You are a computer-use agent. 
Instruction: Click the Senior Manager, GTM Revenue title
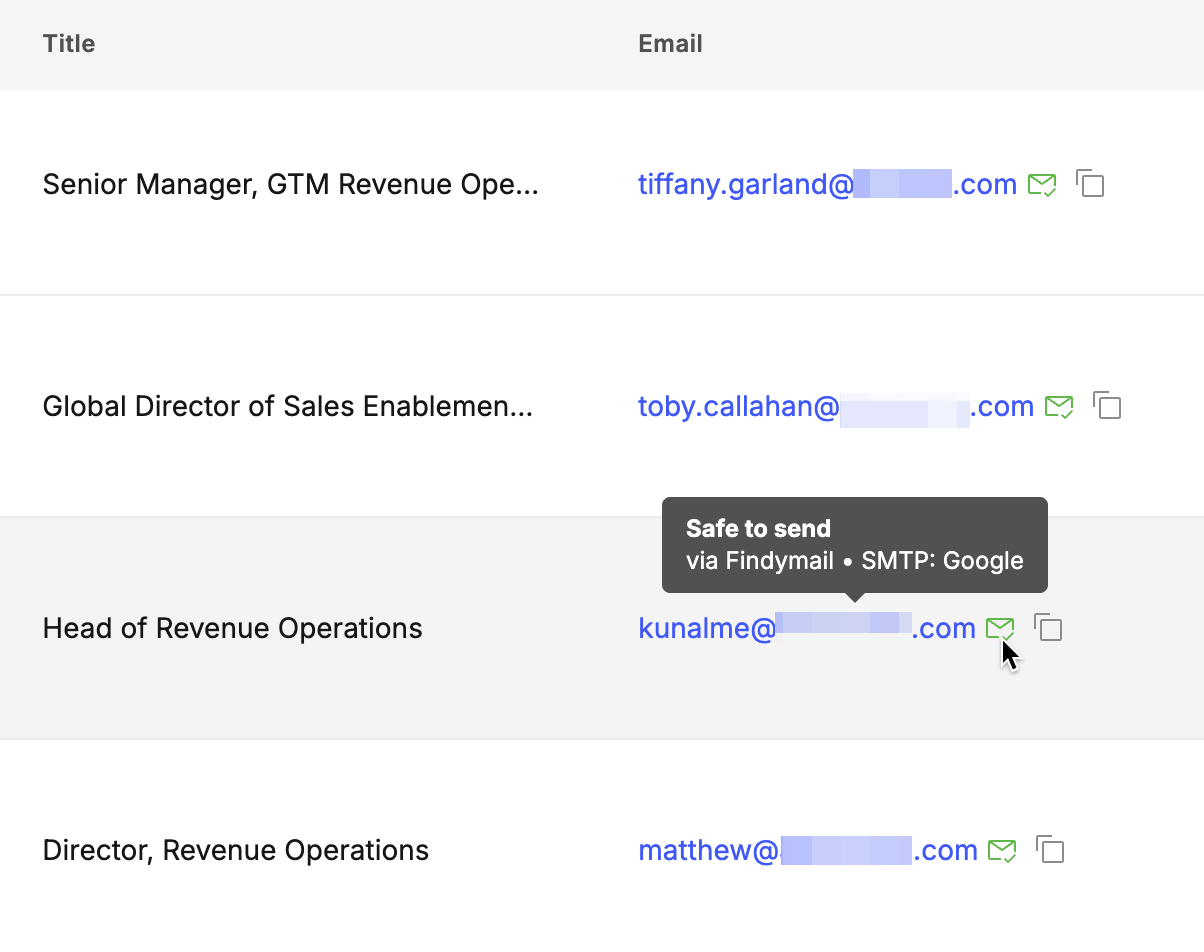coord(290,184)
